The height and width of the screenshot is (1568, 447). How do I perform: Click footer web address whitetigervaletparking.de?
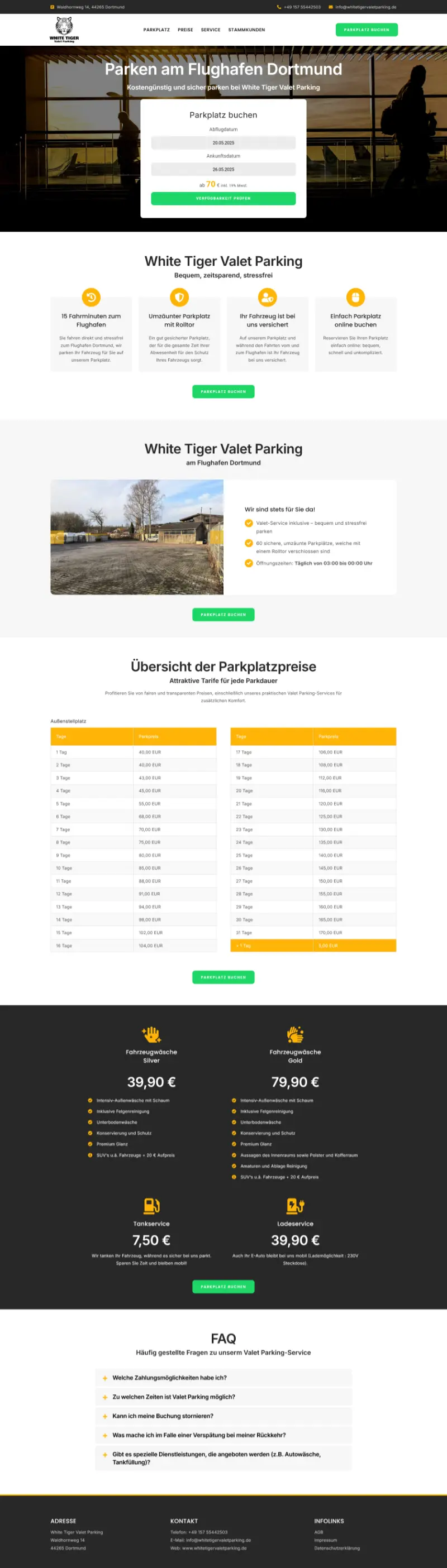[215, 1548]
